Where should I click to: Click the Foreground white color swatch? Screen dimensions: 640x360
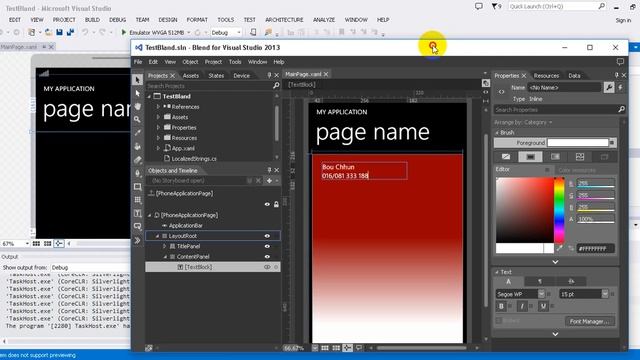(x=578, y=142)
